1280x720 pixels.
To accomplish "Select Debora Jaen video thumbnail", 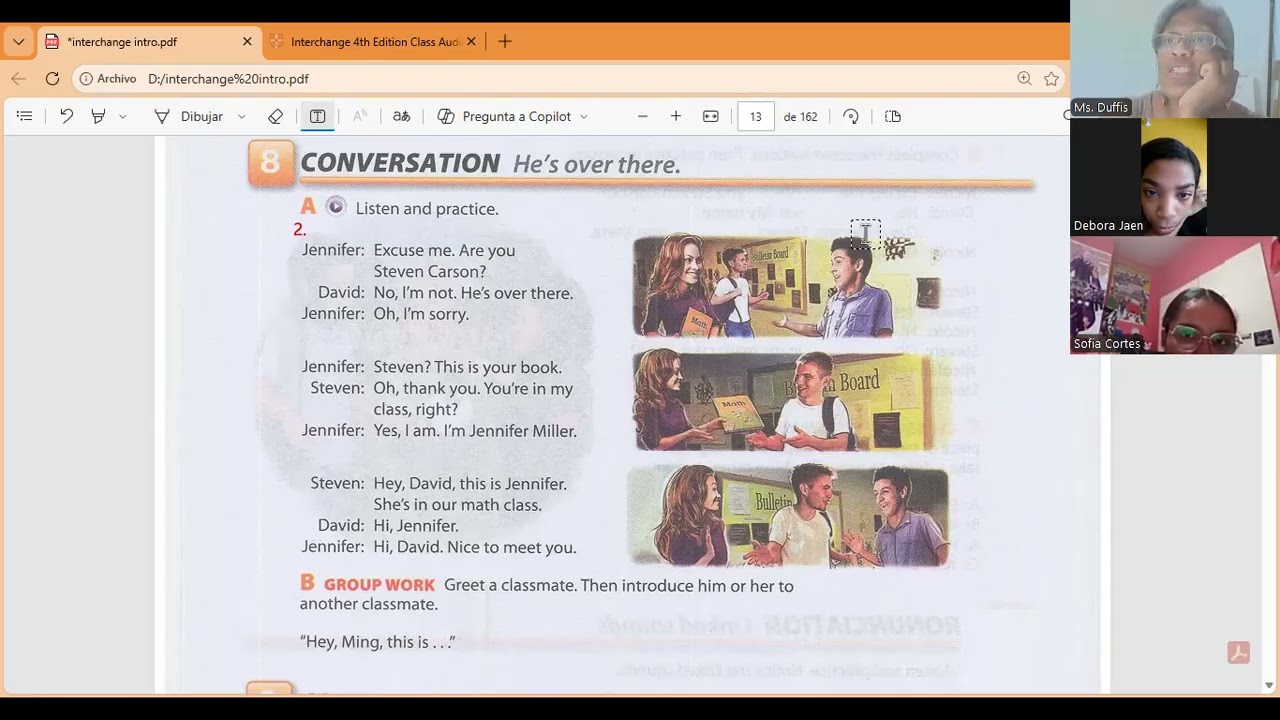I will point(1175,176).
